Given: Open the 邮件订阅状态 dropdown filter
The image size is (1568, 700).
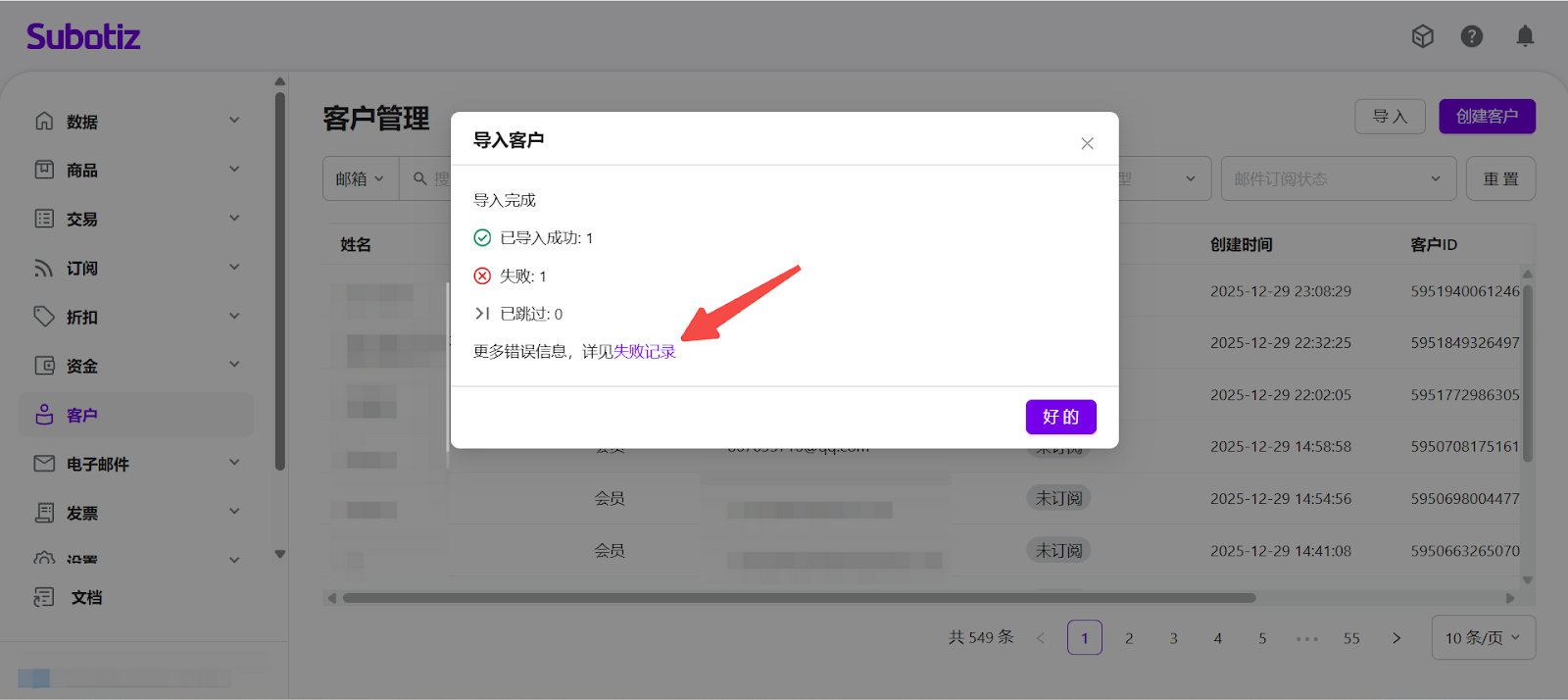Looking at the screenshot, I should tap(1337, 178).
